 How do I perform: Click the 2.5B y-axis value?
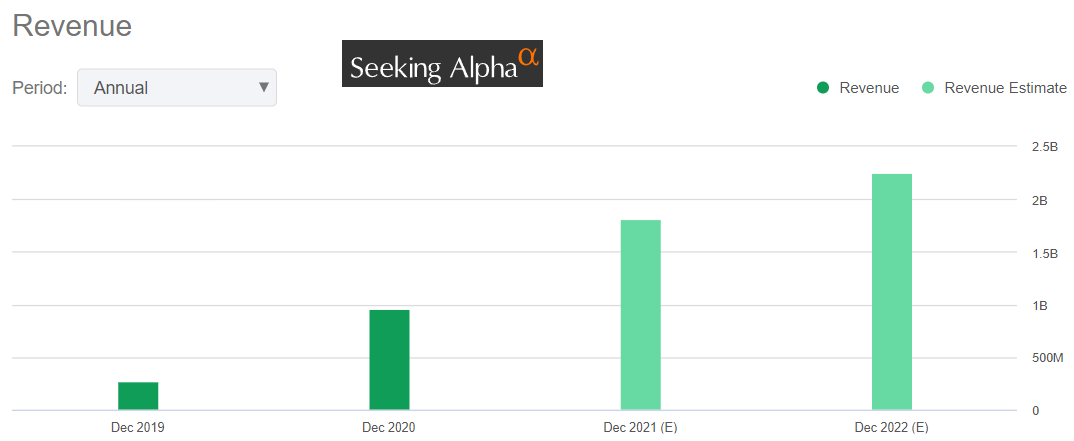(x=1045, y=147)
